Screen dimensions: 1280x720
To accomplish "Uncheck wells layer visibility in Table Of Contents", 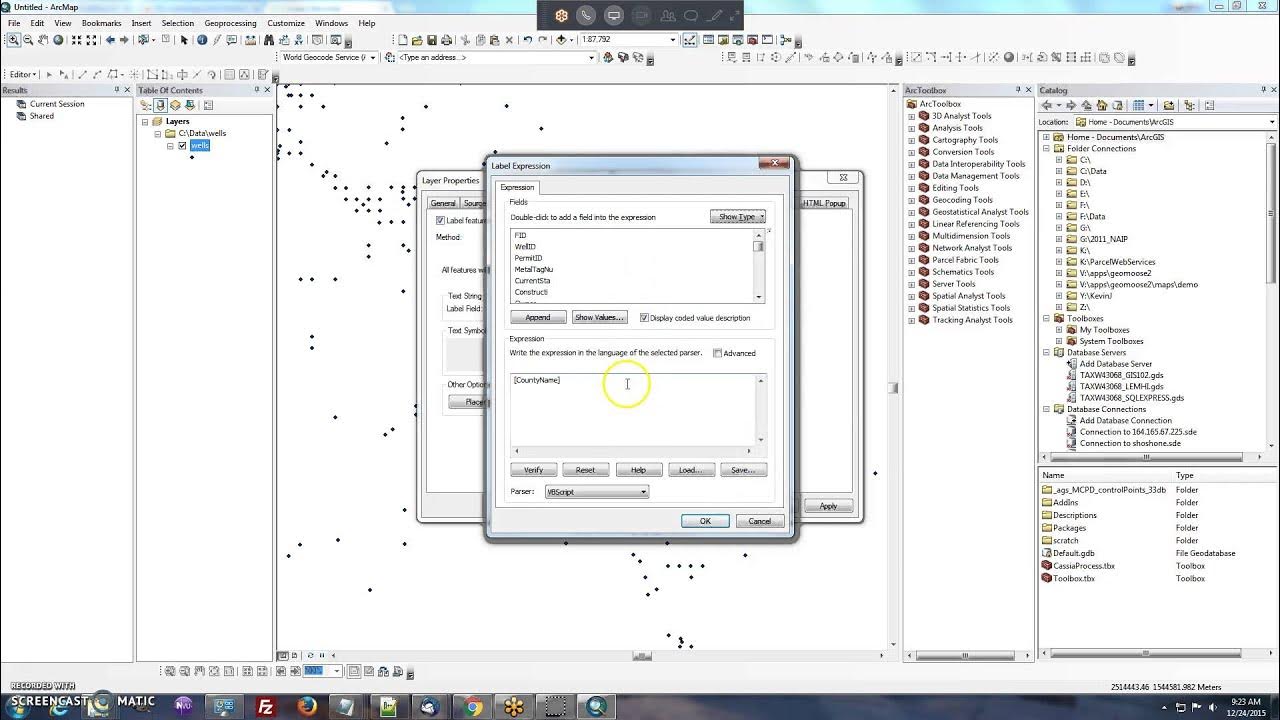I will 182,146.
